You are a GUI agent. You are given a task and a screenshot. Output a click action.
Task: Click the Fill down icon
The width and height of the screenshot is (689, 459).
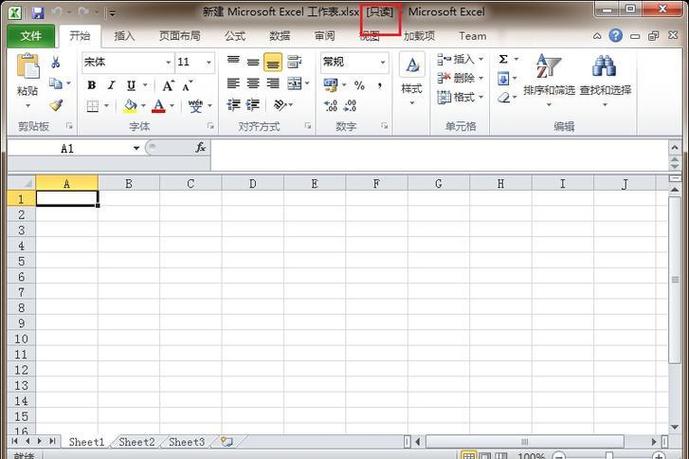click(x=504, y=79)
